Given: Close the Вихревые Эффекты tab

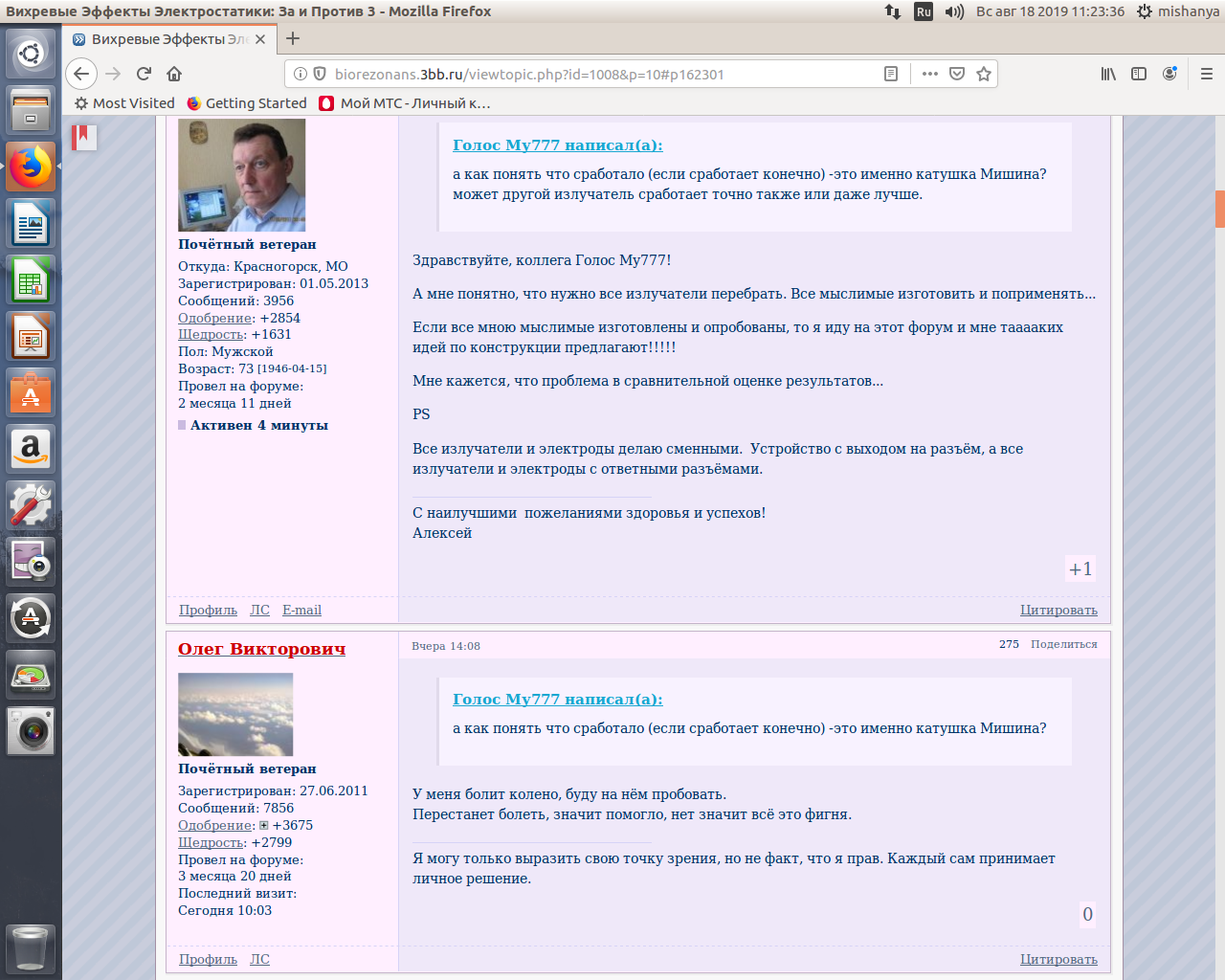Looking at the screenshot, I should point(260,39).
